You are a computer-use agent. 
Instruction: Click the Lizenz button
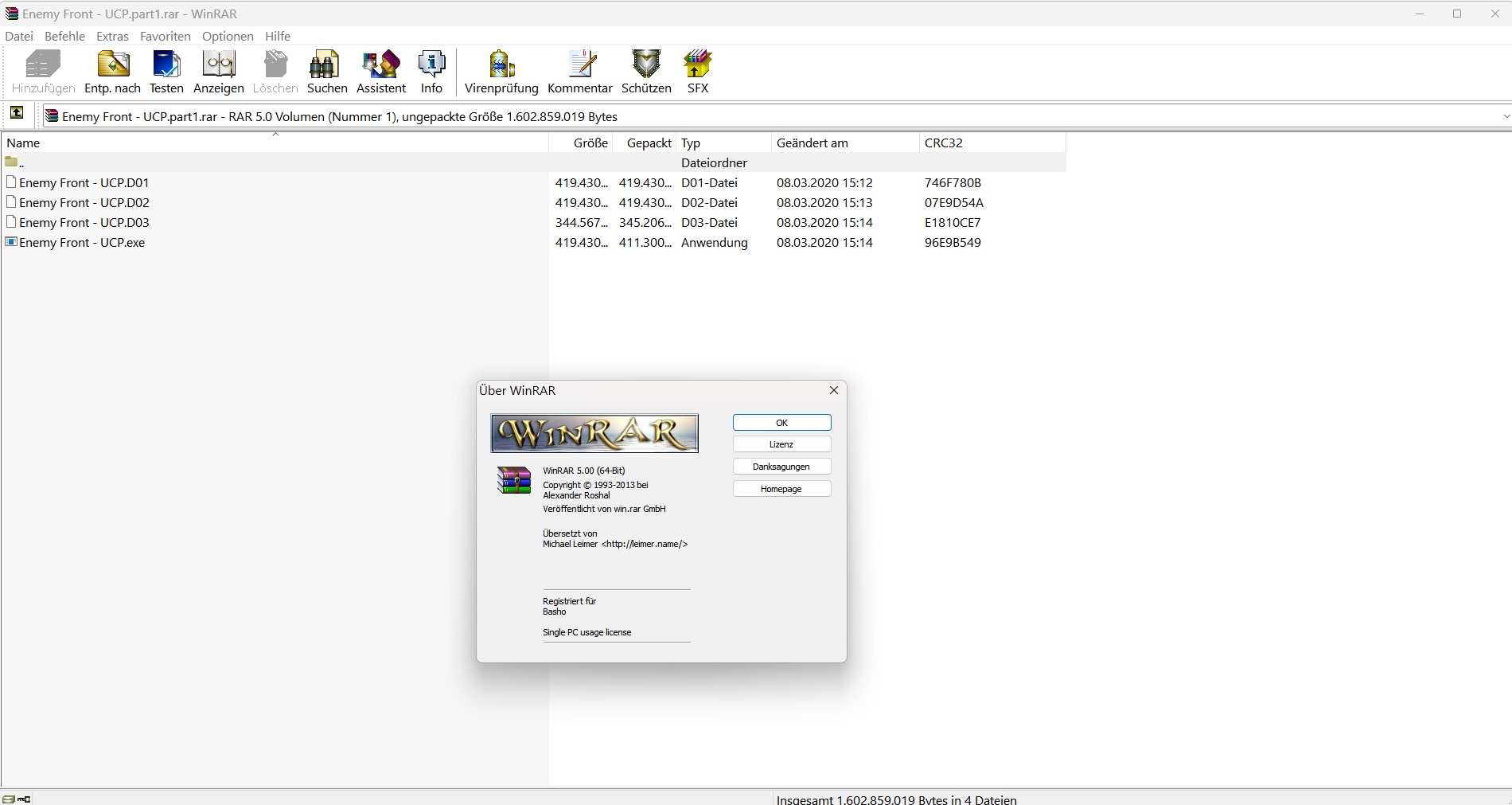781,444
